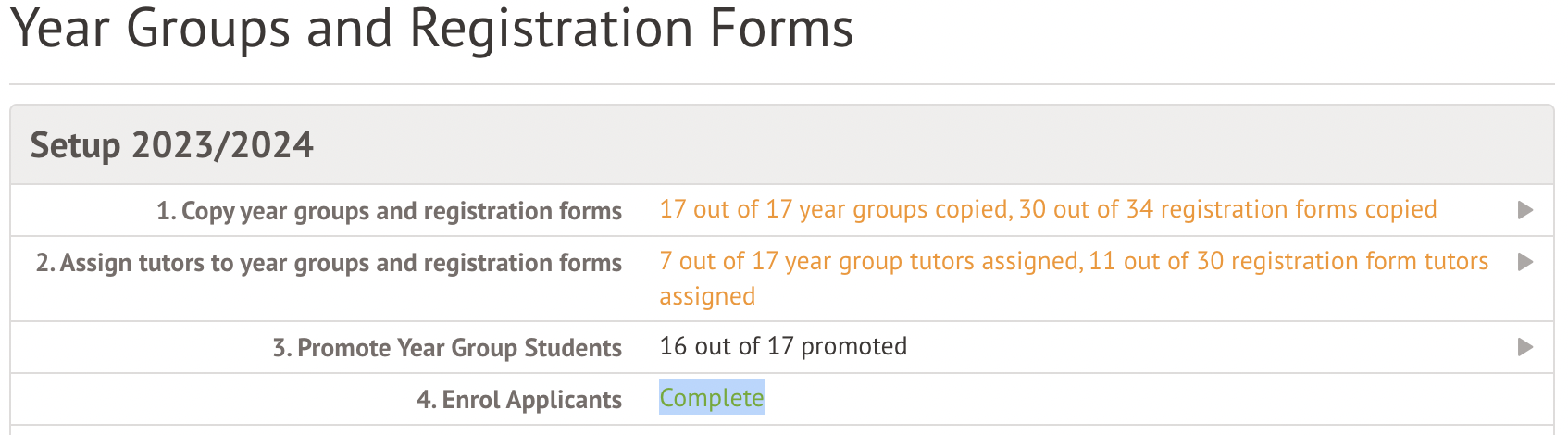This screenshot has height=435, width=1568.
Task: Click the wrapped orange word "assigned" on second line
Action: (707, 296)
